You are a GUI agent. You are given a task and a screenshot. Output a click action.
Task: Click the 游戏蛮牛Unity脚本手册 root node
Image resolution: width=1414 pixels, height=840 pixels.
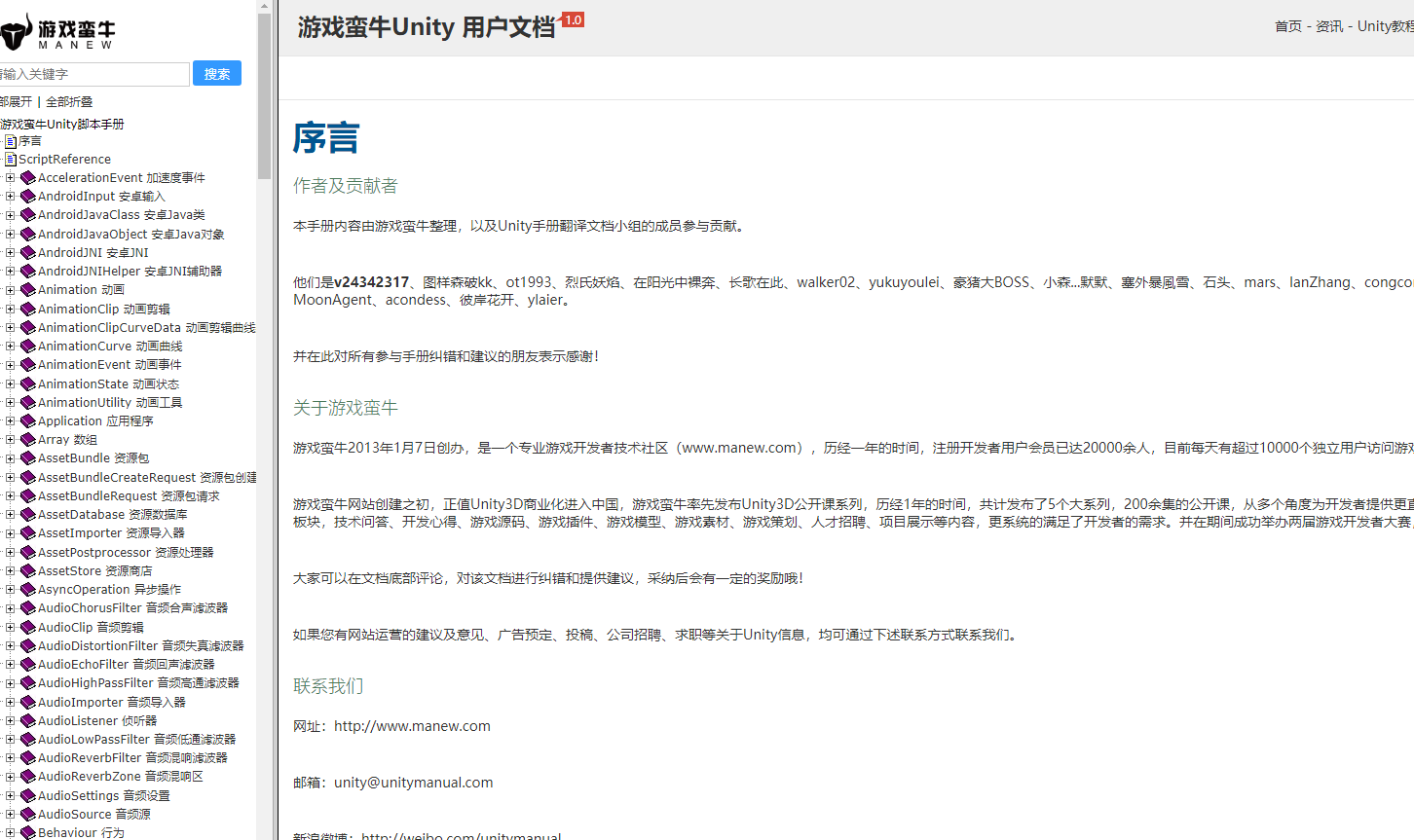pyautogui.click(x=62, y=125)
